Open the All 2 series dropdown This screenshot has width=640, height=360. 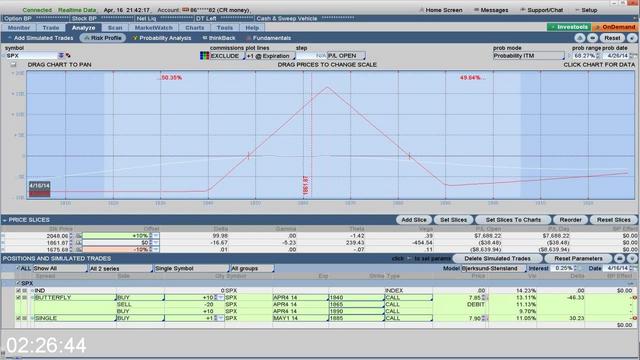pyautogui.click(x=120, y=269)
